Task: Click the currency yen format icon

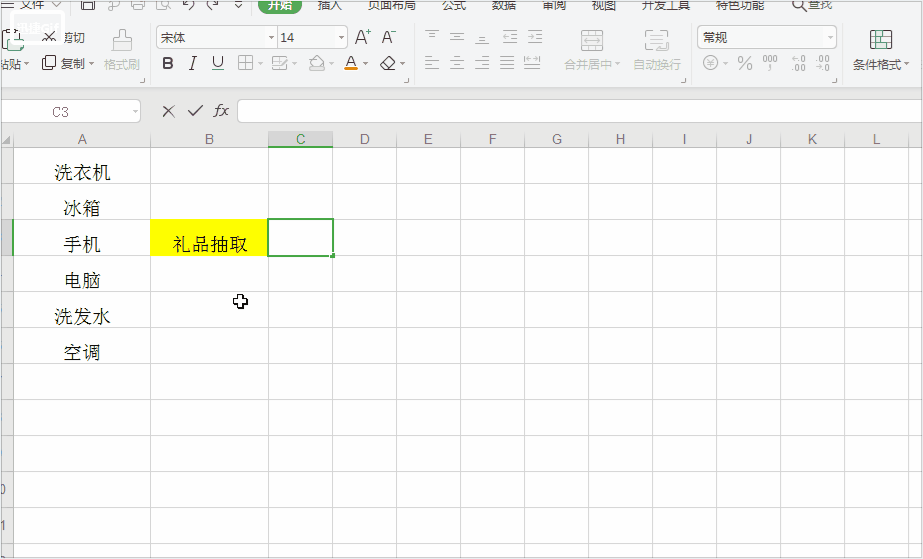Action: point(710,63)
